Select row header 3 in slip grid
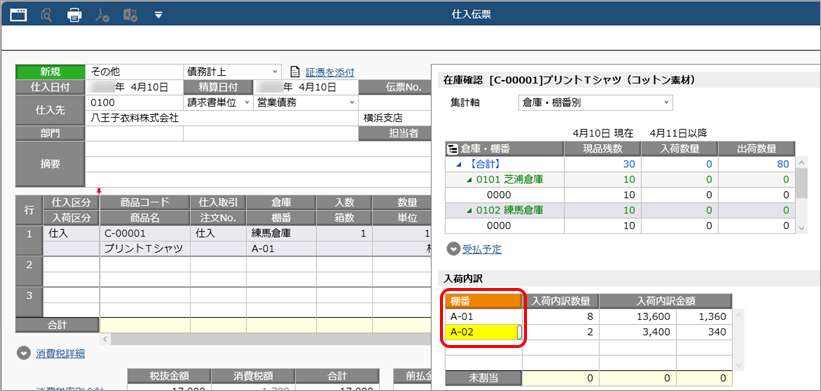This screenshot has height=391, width=821. pos(30,303)
